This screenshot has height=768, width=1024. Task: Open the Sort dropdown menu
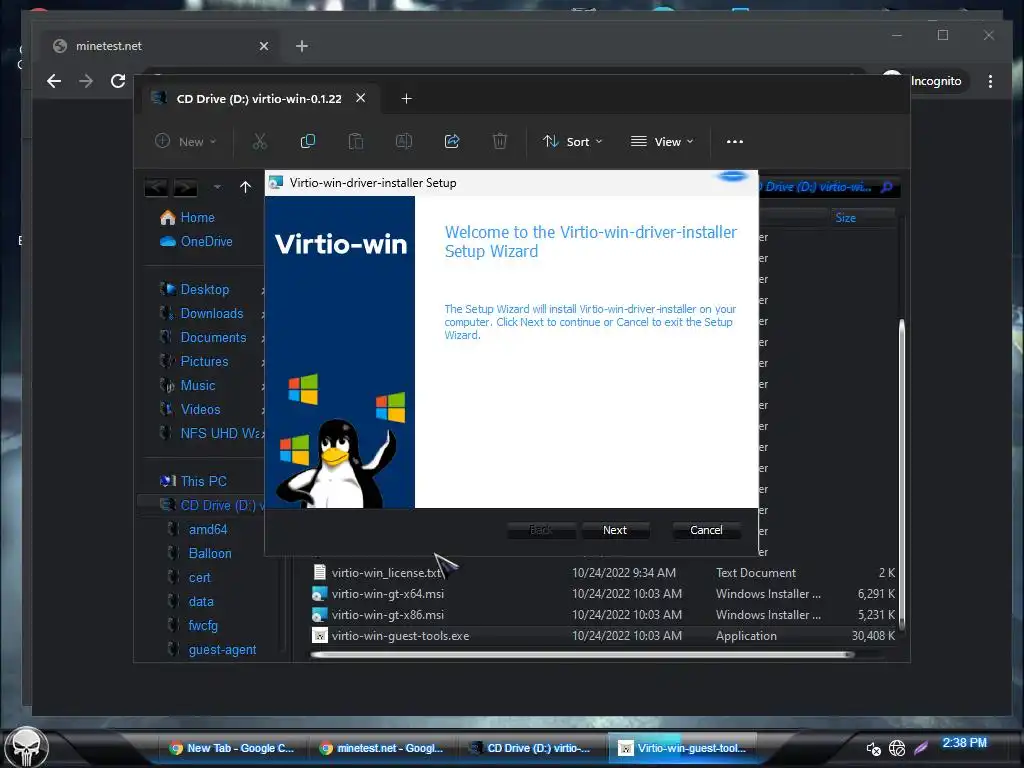click(x=573, y=141)
